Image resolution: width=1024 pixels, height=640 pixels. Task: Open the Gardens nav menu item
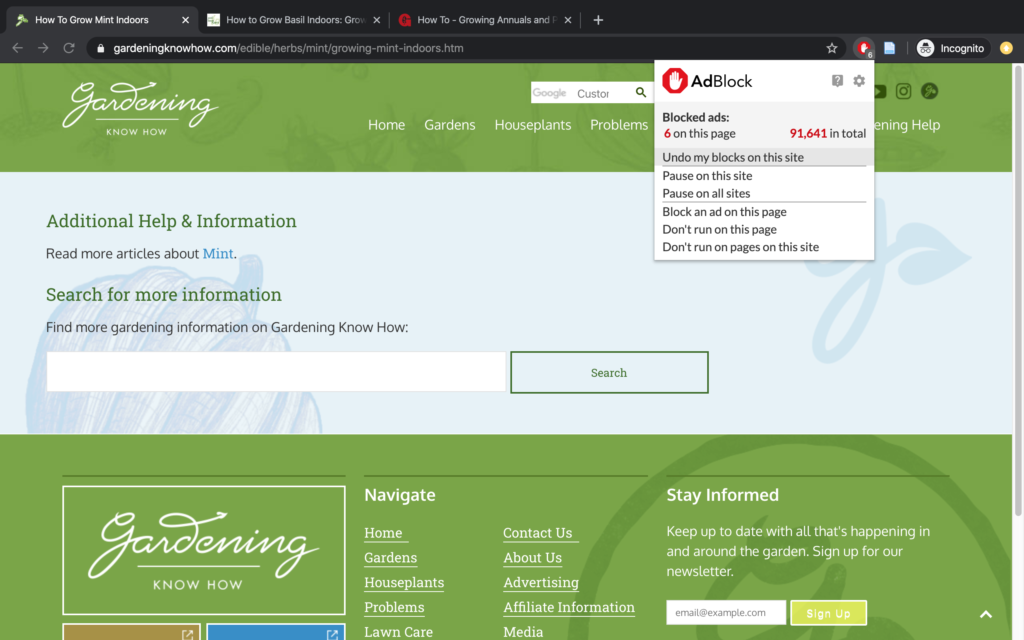449,125
